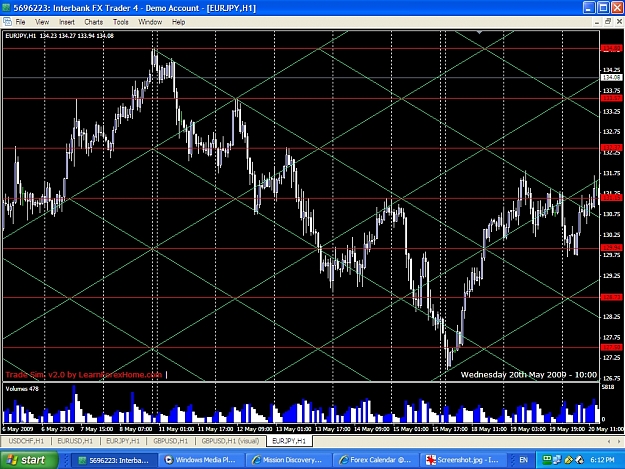625x469 pixels.
Task: Click the 129.25 price scale value
Action: coord(612,276)
